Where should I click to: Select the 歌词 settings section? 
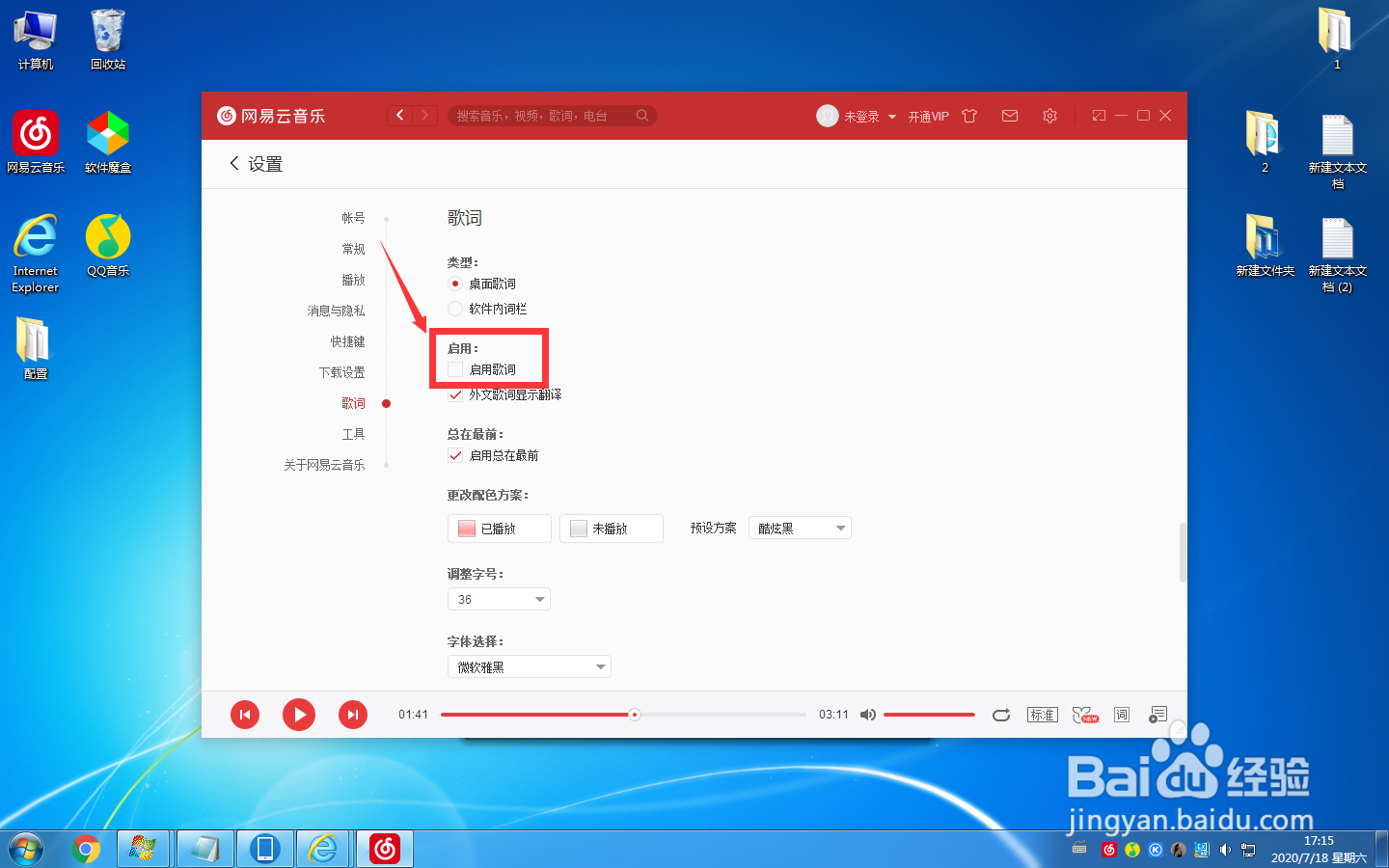tap(353, 403)
